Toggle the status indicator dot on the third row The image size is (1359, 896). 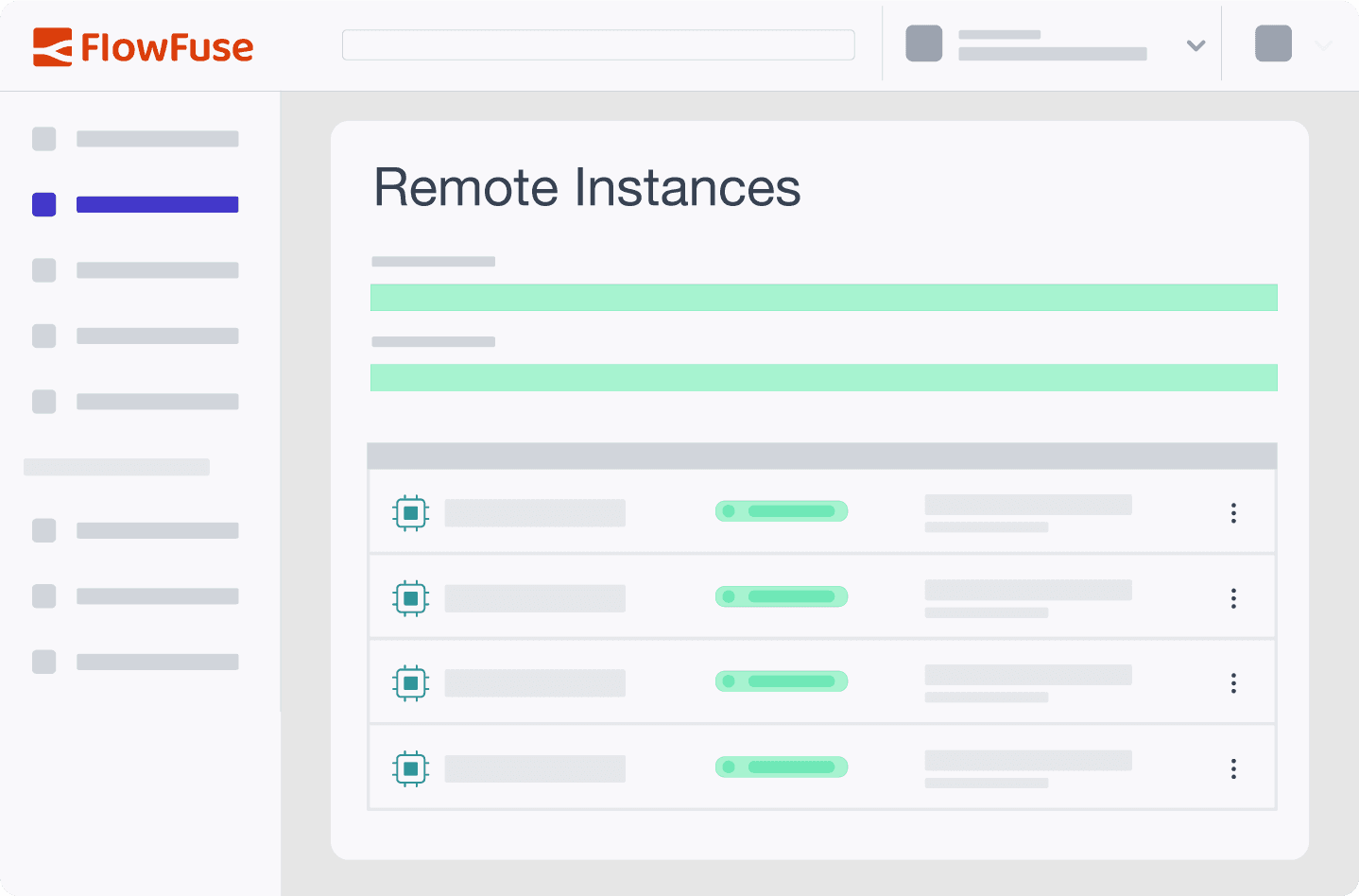pyautogui.click(x=728, y=681)
